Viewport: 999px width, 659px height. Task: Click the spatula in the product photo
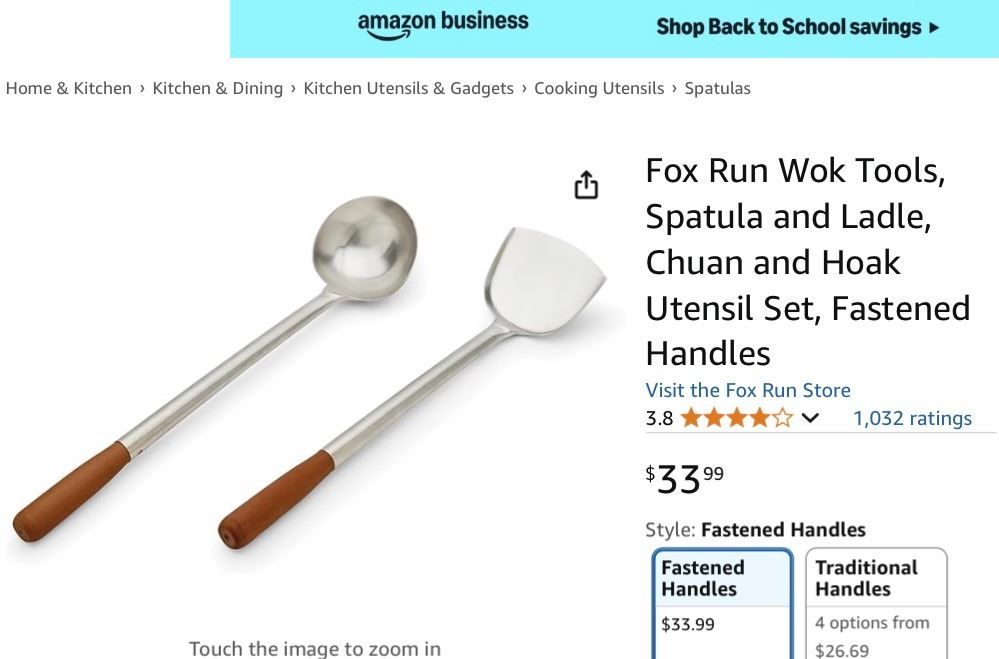pyautogui.click(x=414, y=389)
